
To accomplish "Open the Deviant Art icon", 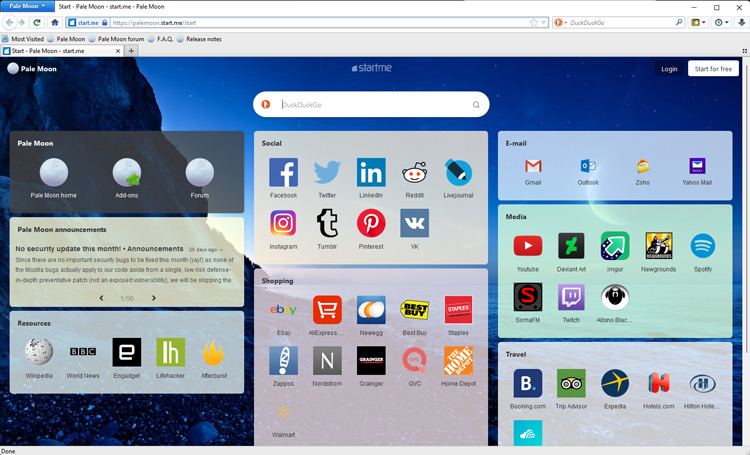I will coord(571,246).
